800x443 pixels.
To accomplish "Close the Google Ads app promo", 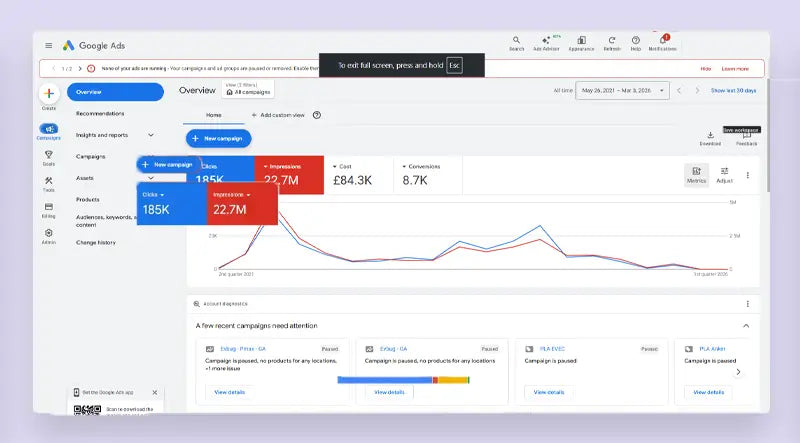I will point(155,392).
